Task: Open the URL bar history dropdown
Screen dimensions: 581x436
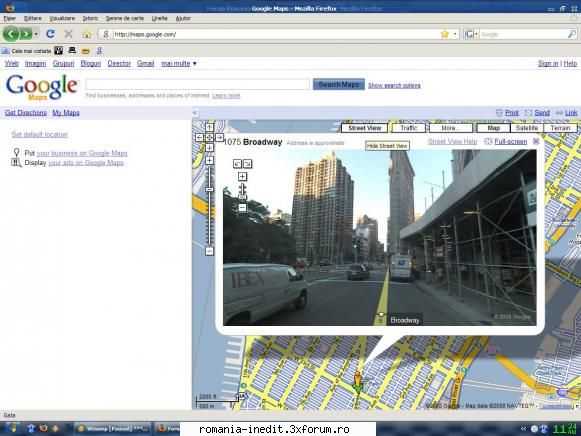Action: point(455,34)
